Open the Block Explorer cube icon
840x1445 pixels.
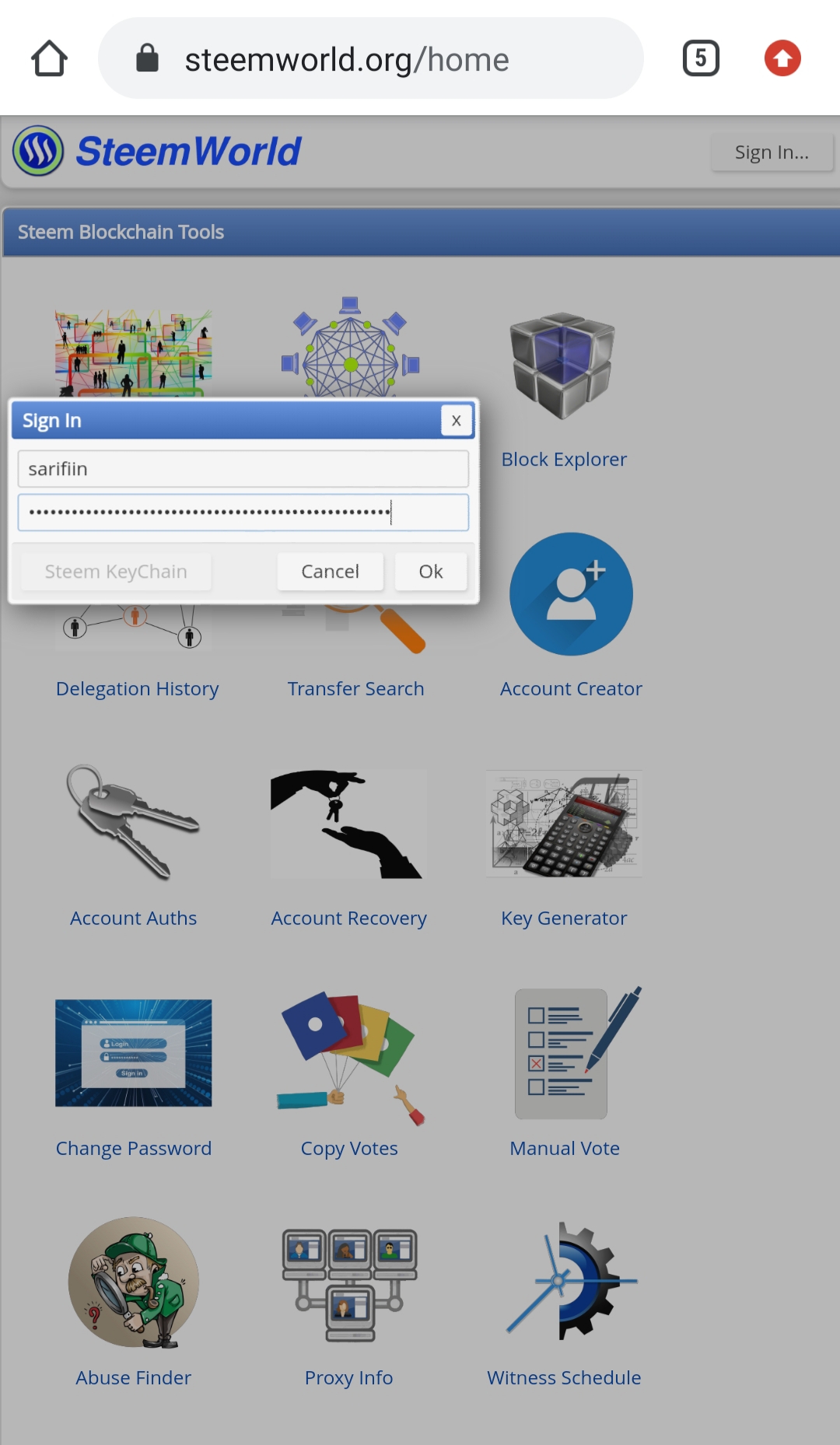[x=563, y=366]
